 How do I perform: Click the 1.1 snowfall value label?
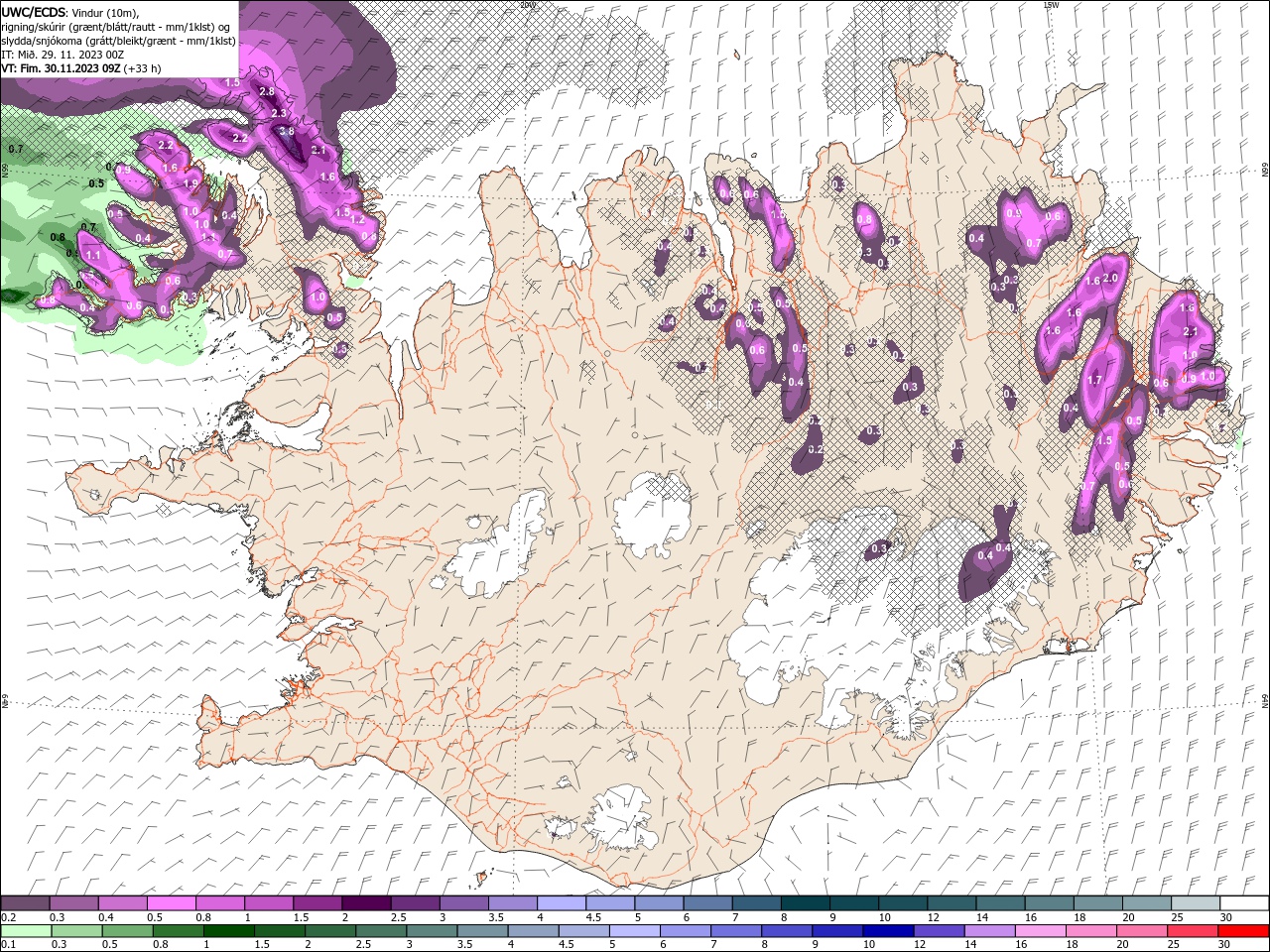(x=94, y=255)
